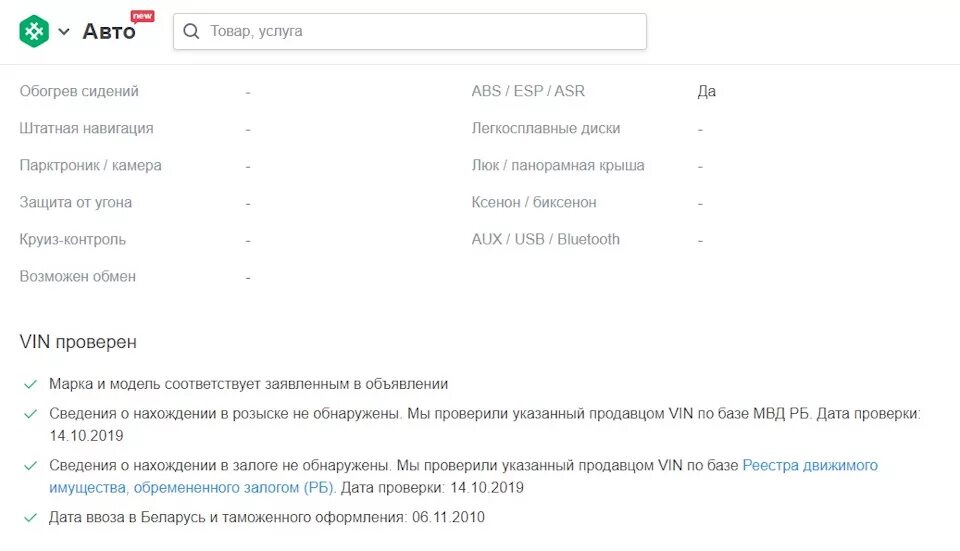Click the AUX / USB / Bluetooth label
Screen dimensions: 960x551
coord(546,239)
